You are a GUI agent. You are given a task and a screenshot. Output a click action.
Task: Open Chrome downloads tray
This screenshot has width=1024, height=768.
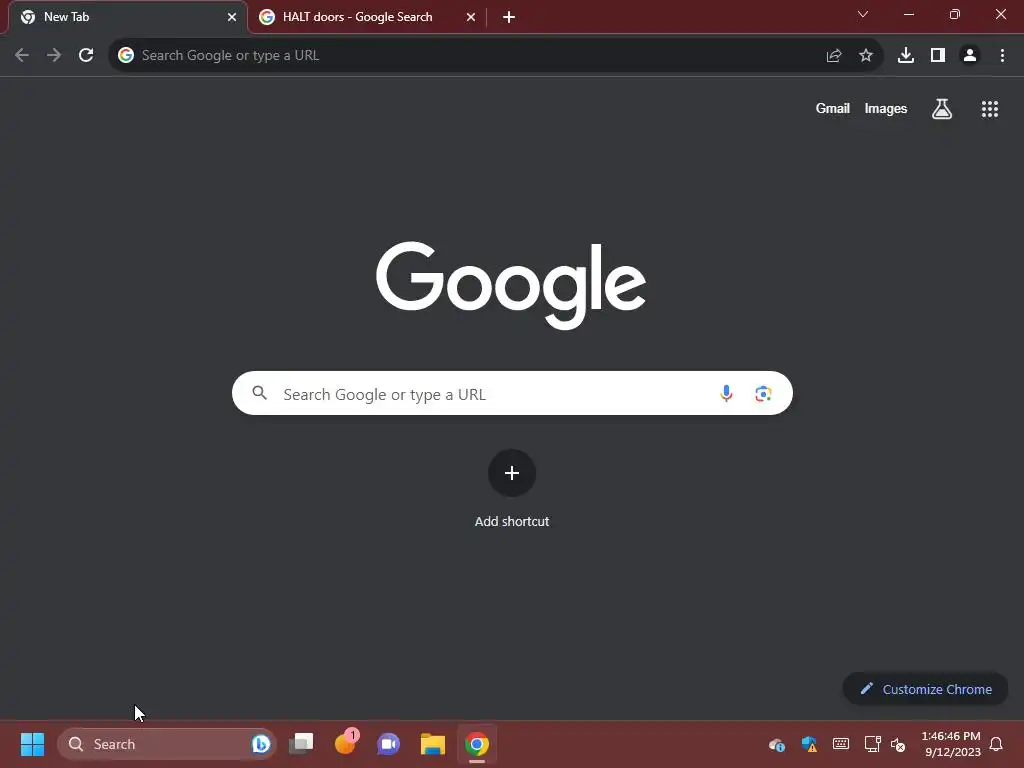[906, 56]
